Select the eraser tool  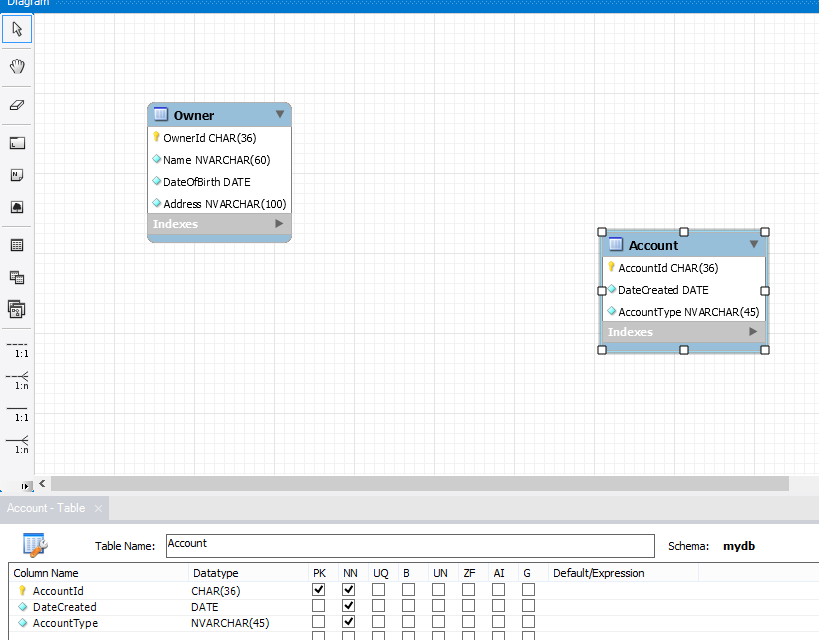pos(17,105)
